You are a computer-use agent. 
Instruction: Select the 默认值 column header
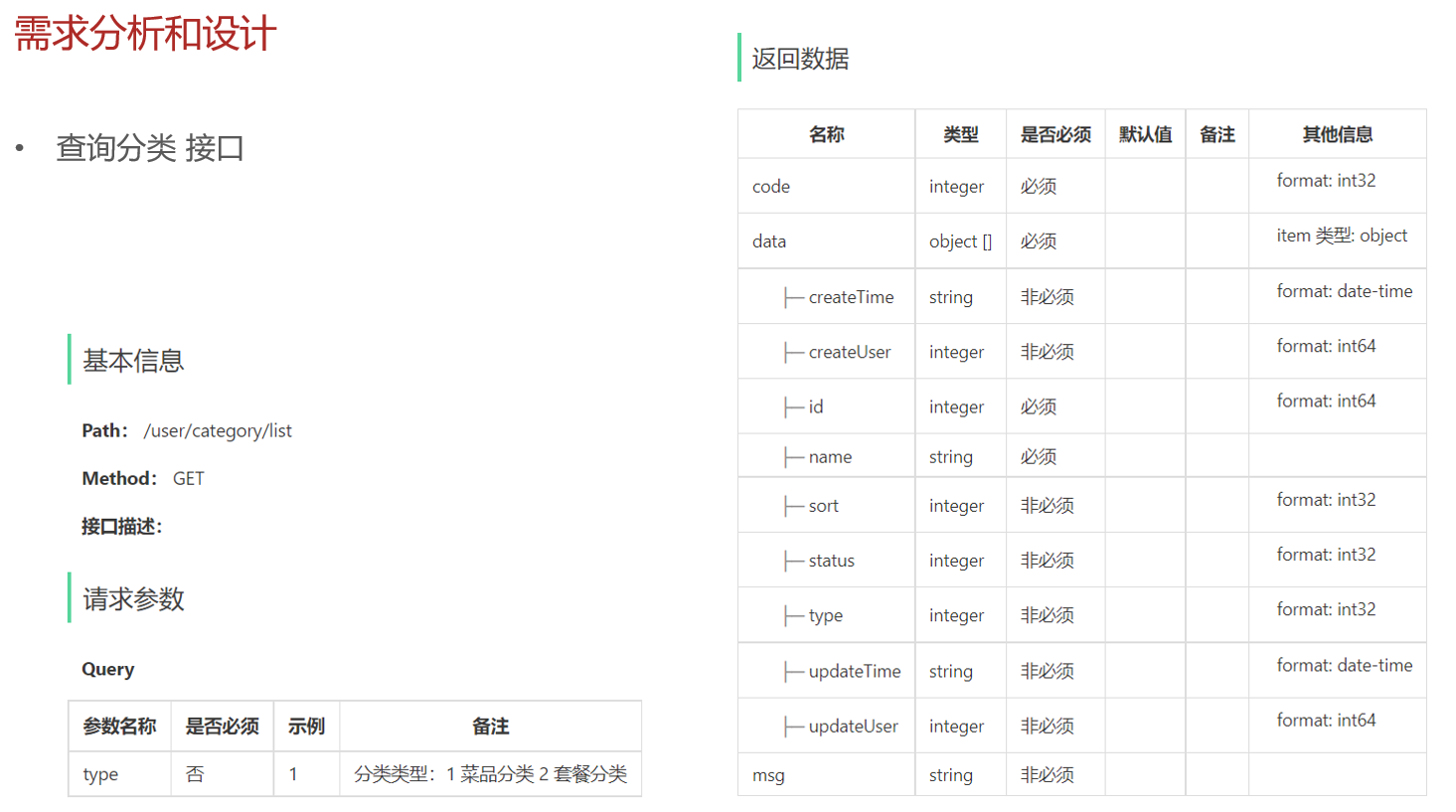tap(1145, 134)
